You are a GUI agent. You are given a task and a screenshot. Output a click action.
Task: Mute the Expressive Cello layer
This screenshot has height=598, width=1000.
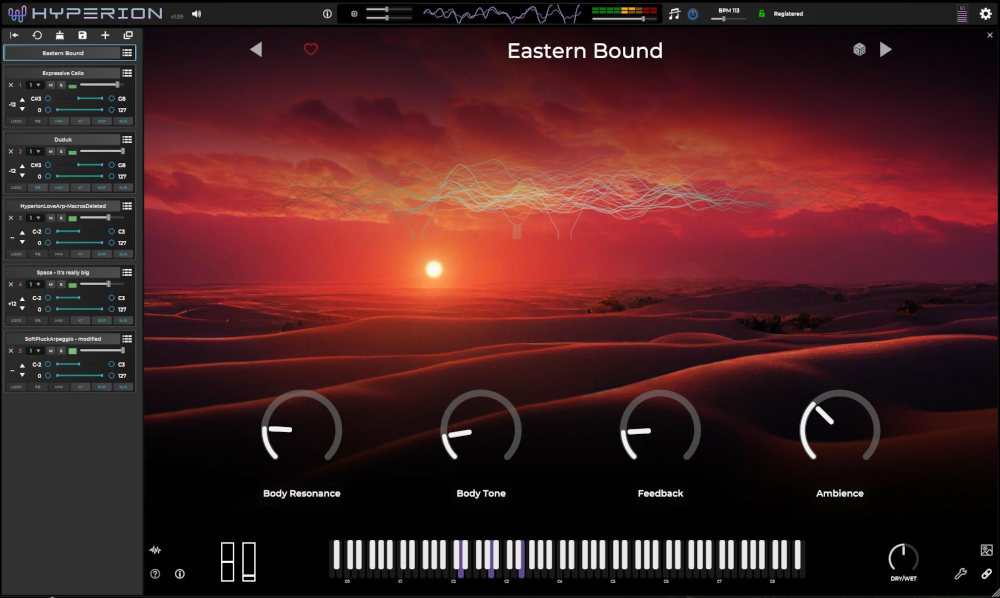tap(50, 85)
